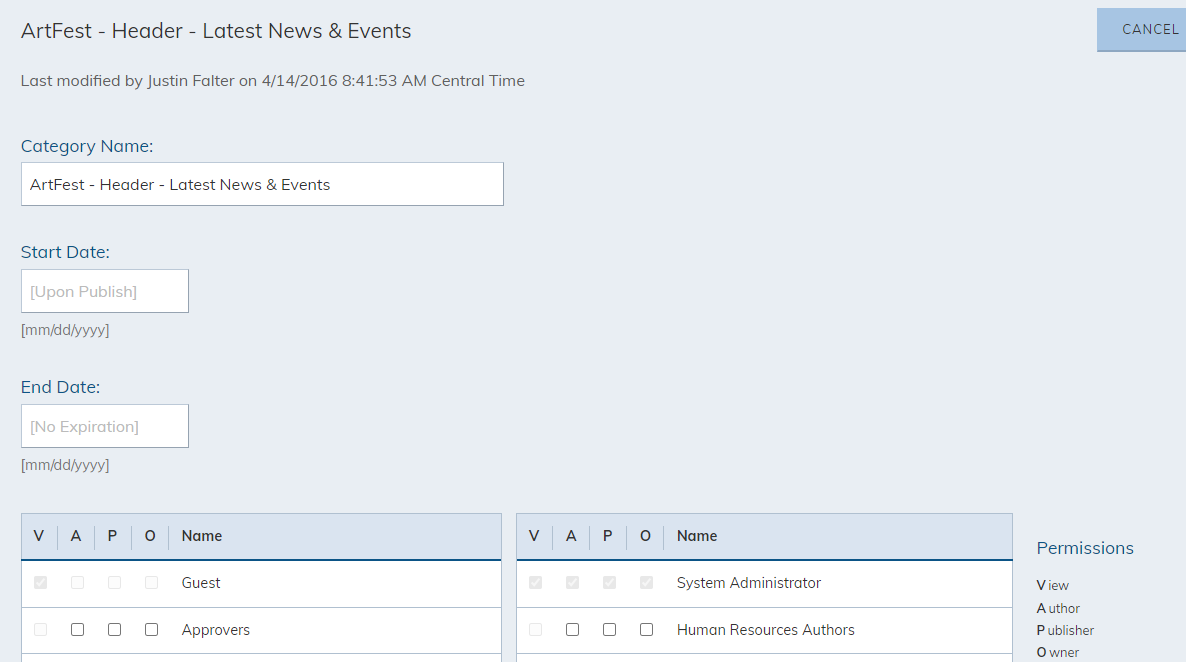Image resolution: width=1186 pixels, height=662 pixels.
Task: Toggle Owner checkbox for System Administrator
Action: pos(647,583)
